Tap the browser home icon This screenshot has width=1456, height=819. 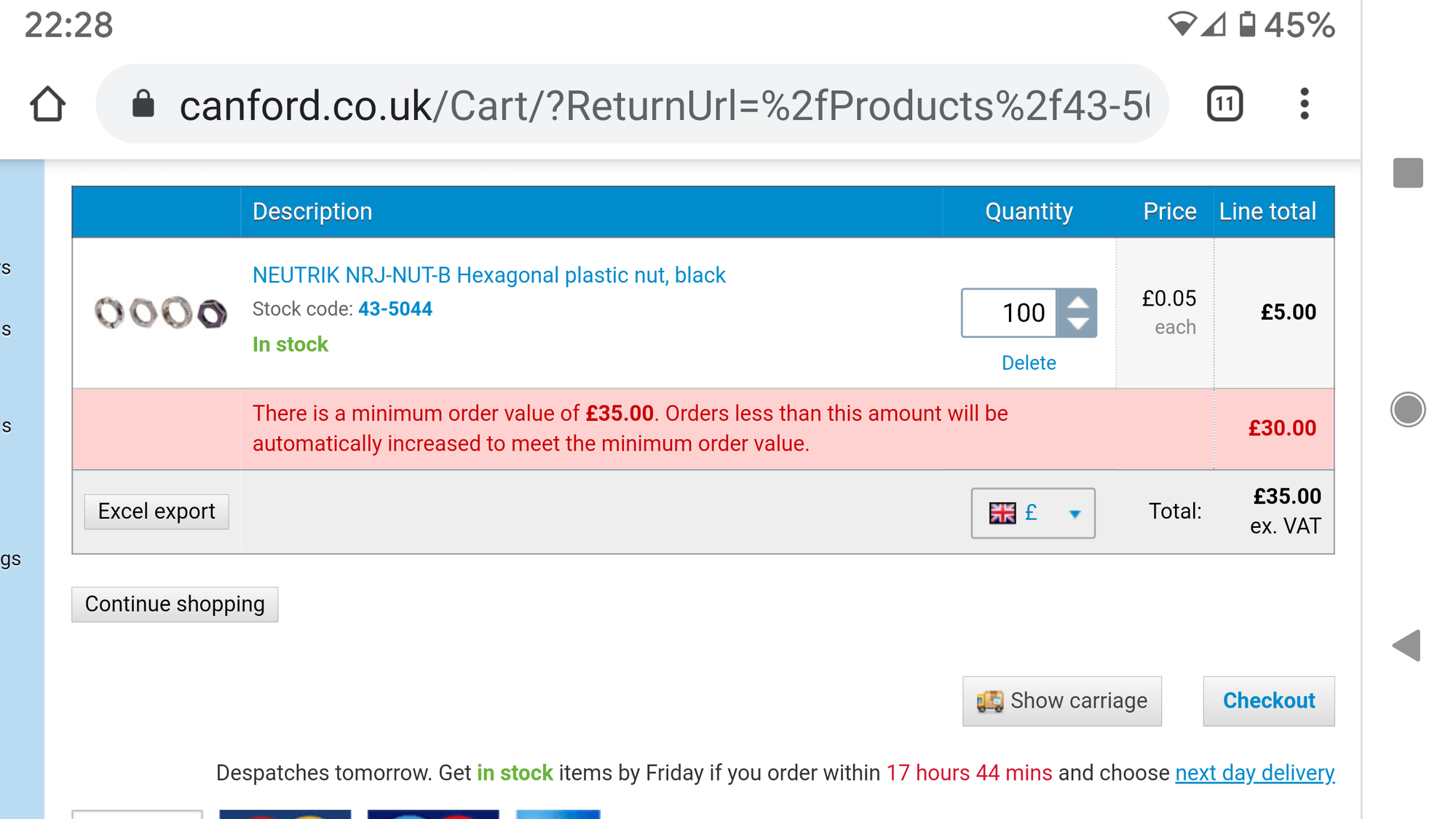point(48,104)
